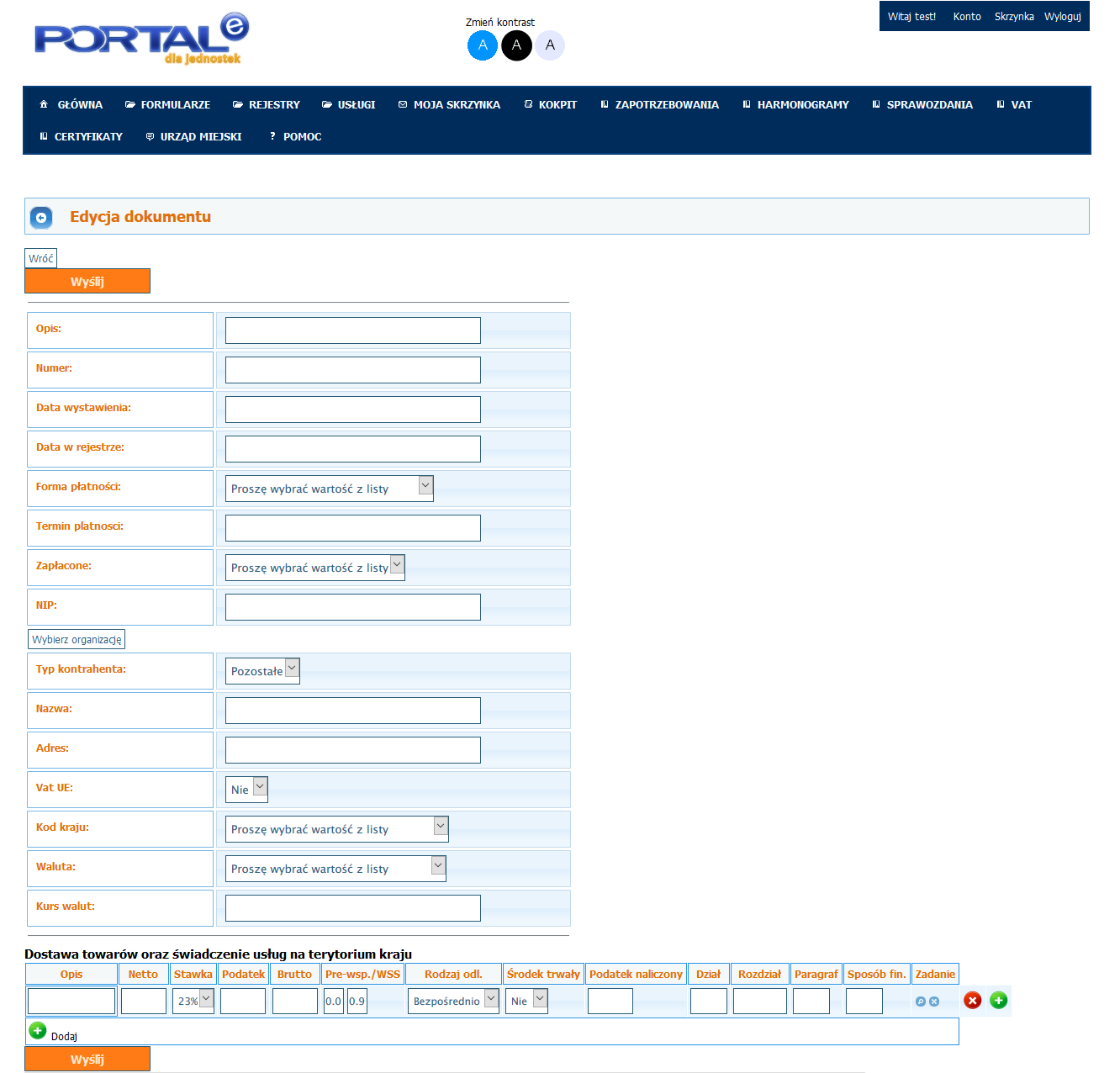Open the REJESTRY menu
This screenshot has width=1120, height=1073.
click(267, 105)
